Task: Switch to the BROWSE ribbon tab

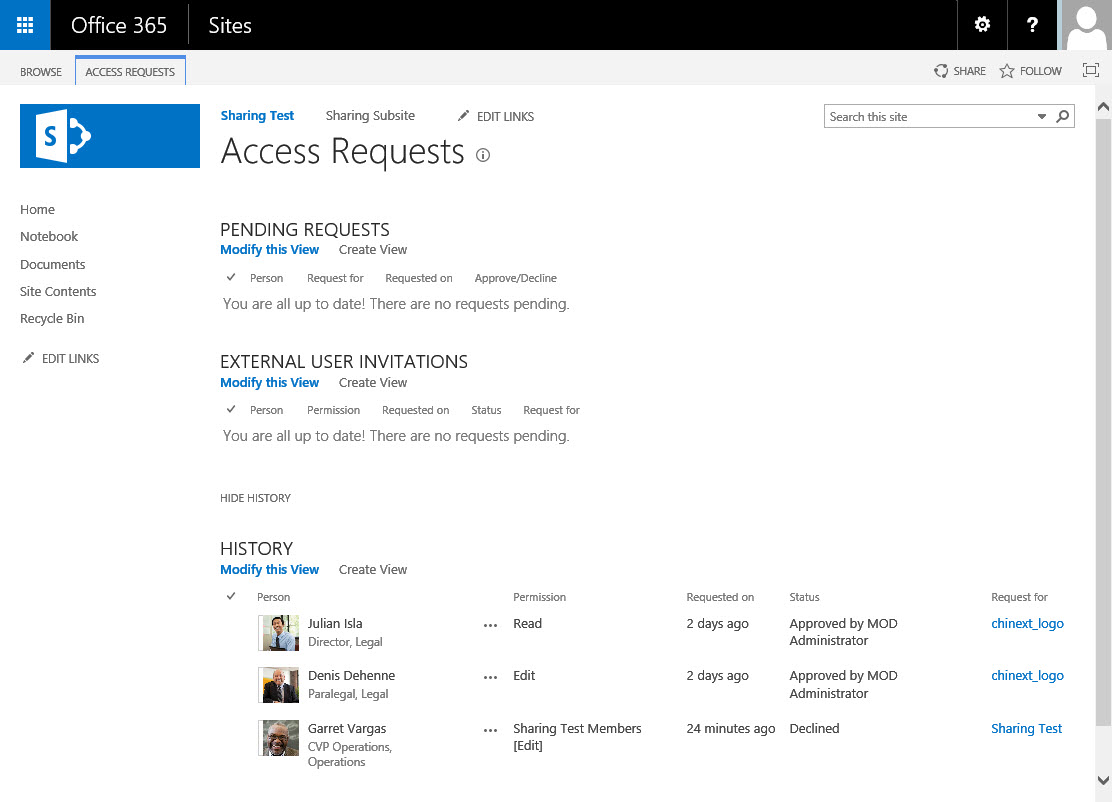Action: (41, 72)
